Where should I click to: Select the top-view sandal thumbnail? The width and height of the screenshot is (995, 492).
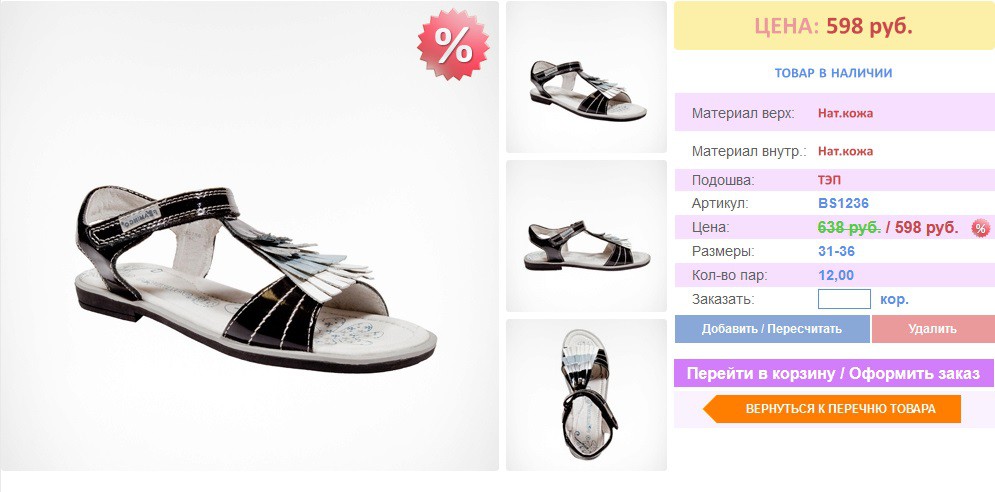click(586, 395)
